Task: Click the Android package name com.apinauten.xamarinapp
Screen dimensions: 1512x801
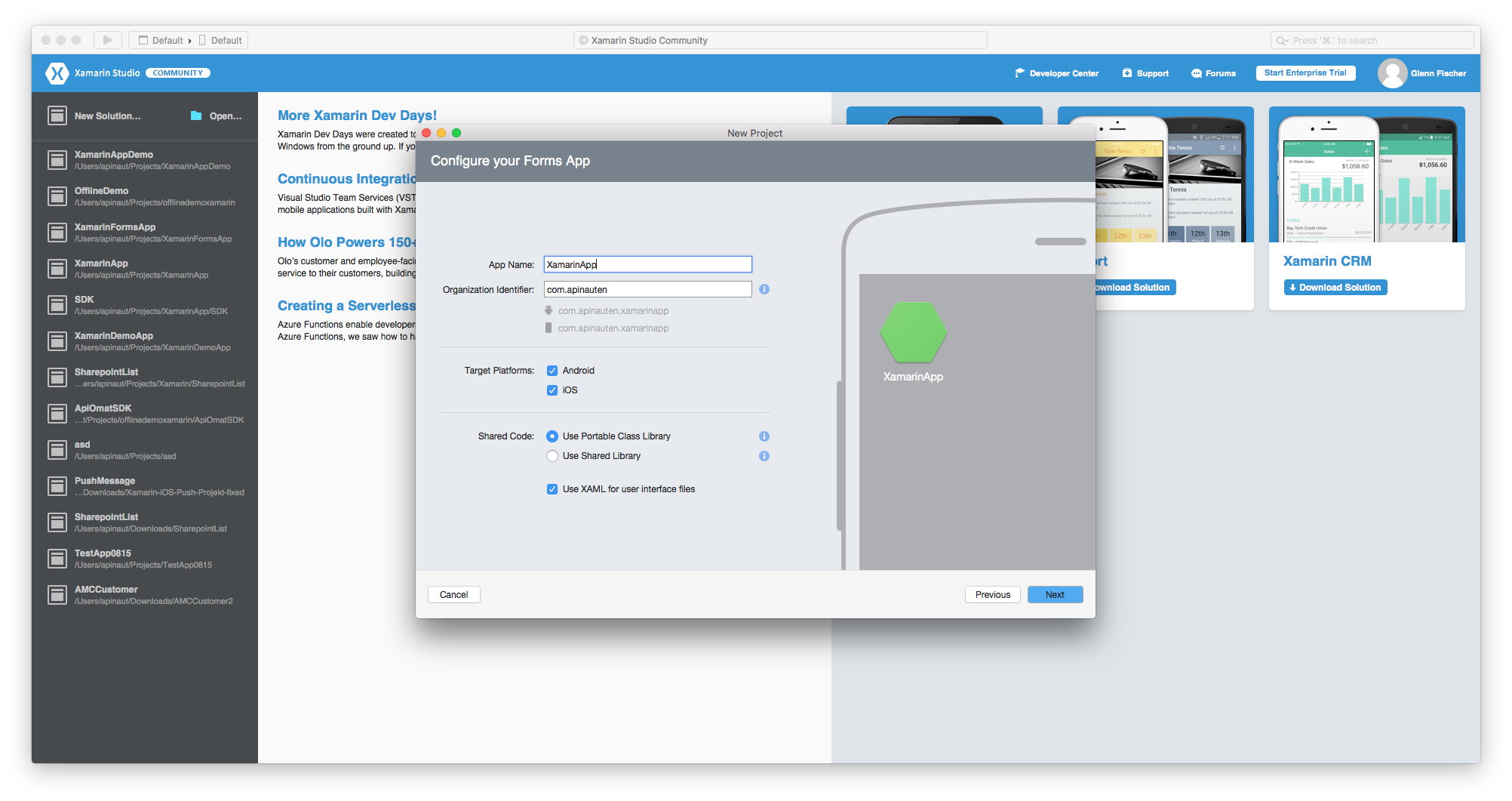Action: tap(613, 311)
